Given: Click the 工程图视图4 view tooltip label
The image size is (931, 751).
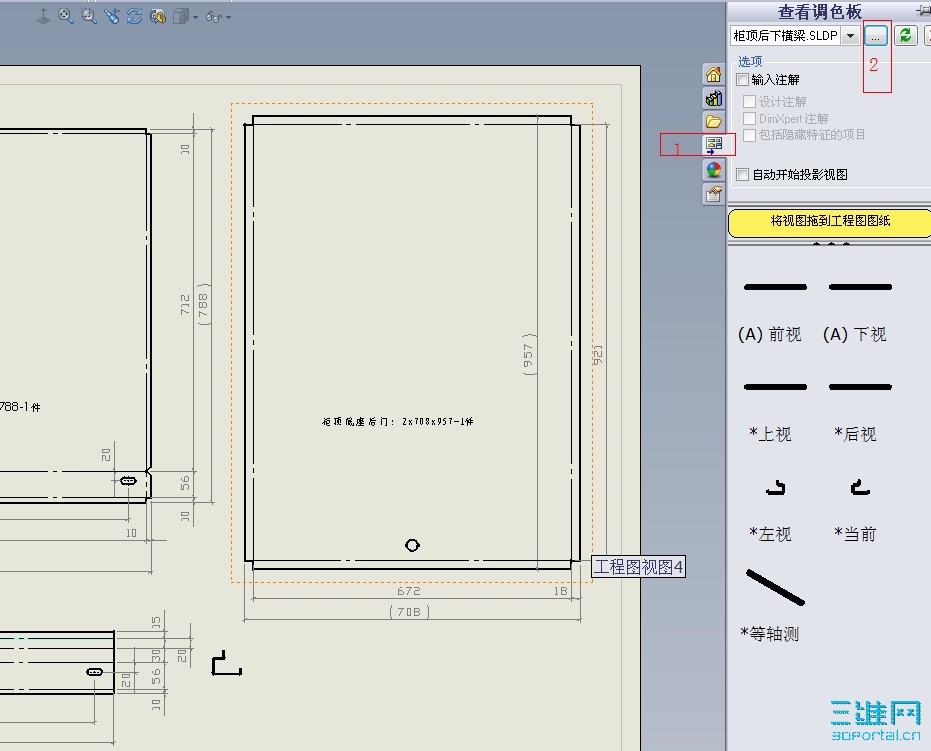Looking at the screenshot, I should [638, 567].
